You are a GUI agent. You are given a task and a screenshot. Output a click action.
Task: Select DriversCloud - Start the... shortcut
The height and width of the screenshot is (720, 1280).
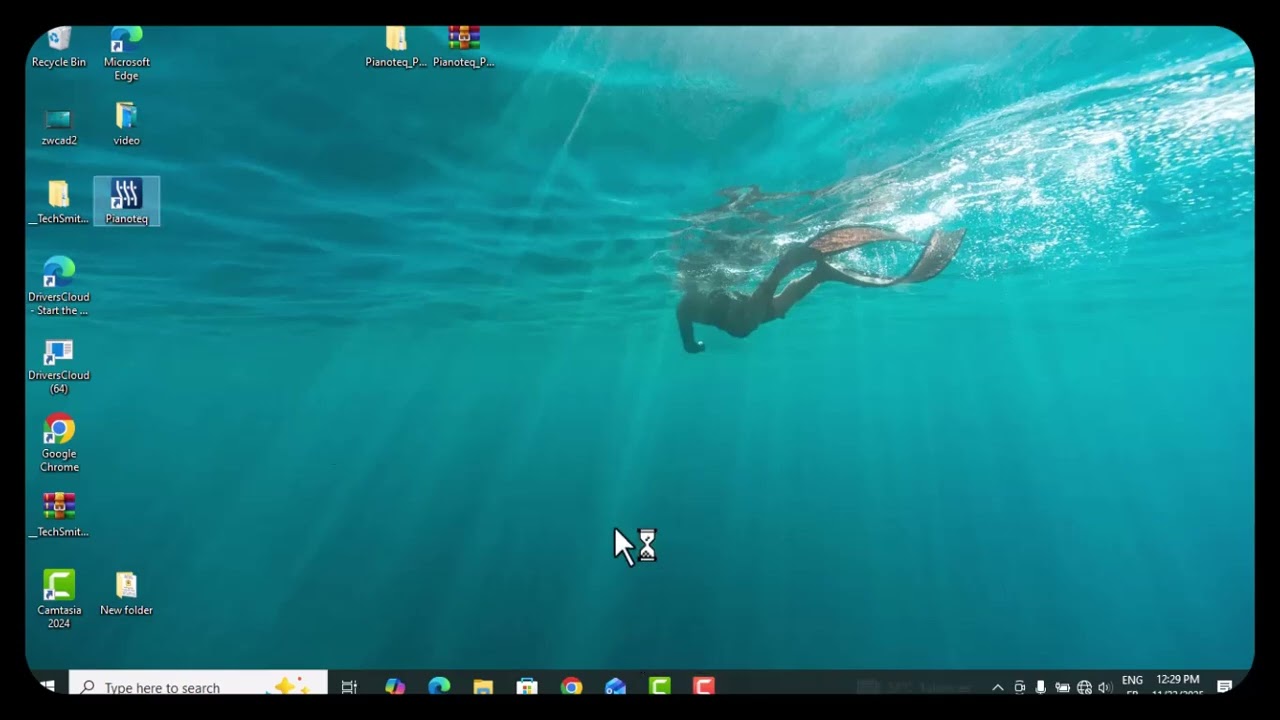(x=59, y=286)
